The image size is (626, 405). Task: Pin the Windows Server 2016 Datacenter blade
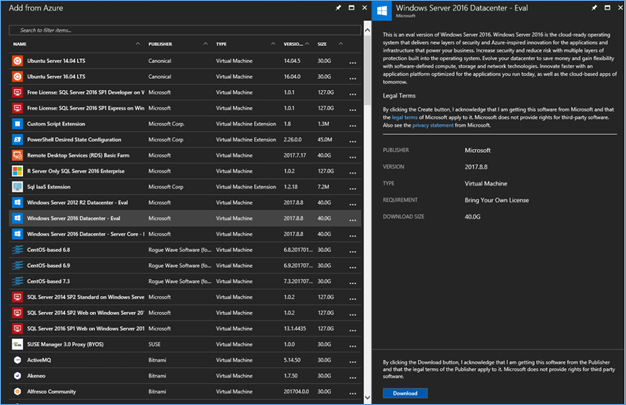tap(594, 8)
